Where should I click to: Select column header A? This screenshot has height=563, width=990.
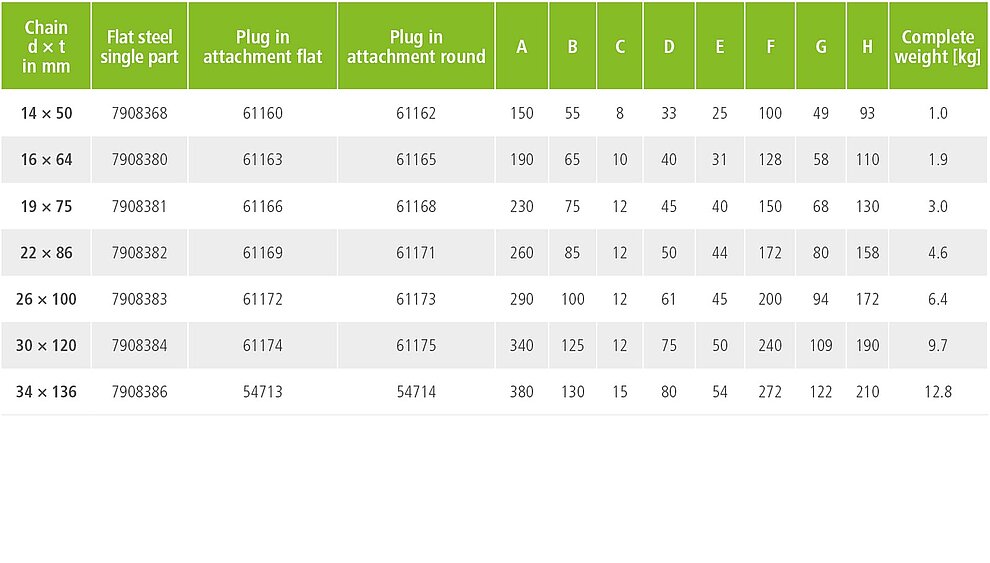coord(522,46)
